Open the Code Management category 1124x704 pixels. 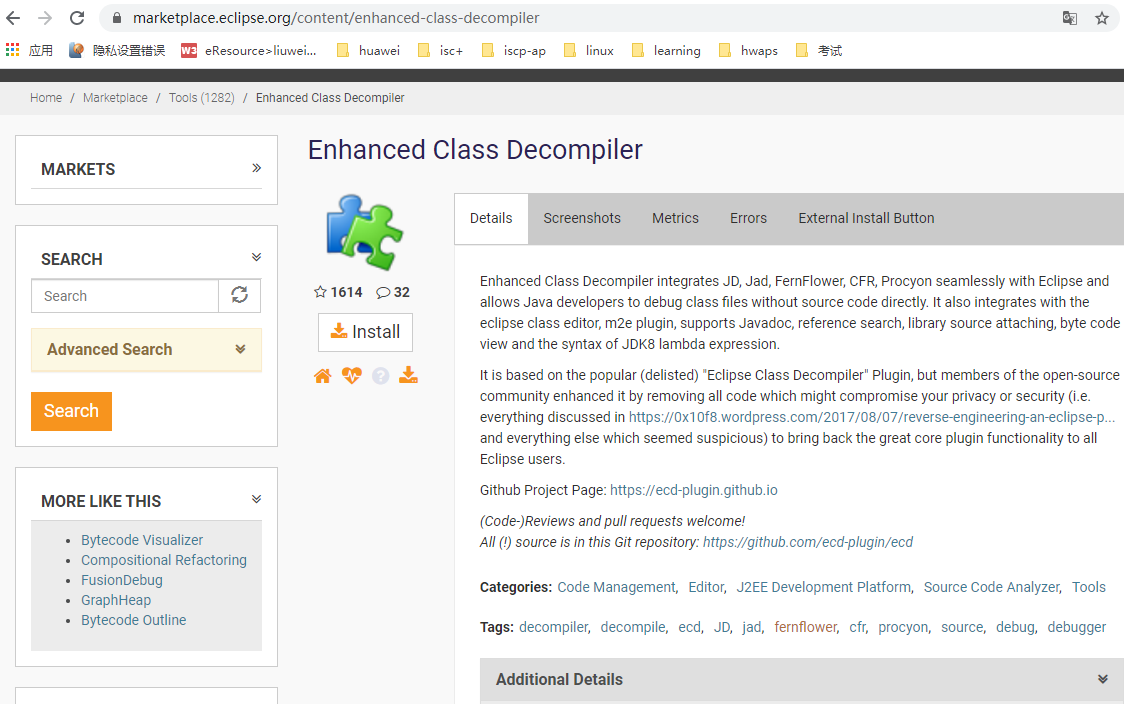[616, 588]
